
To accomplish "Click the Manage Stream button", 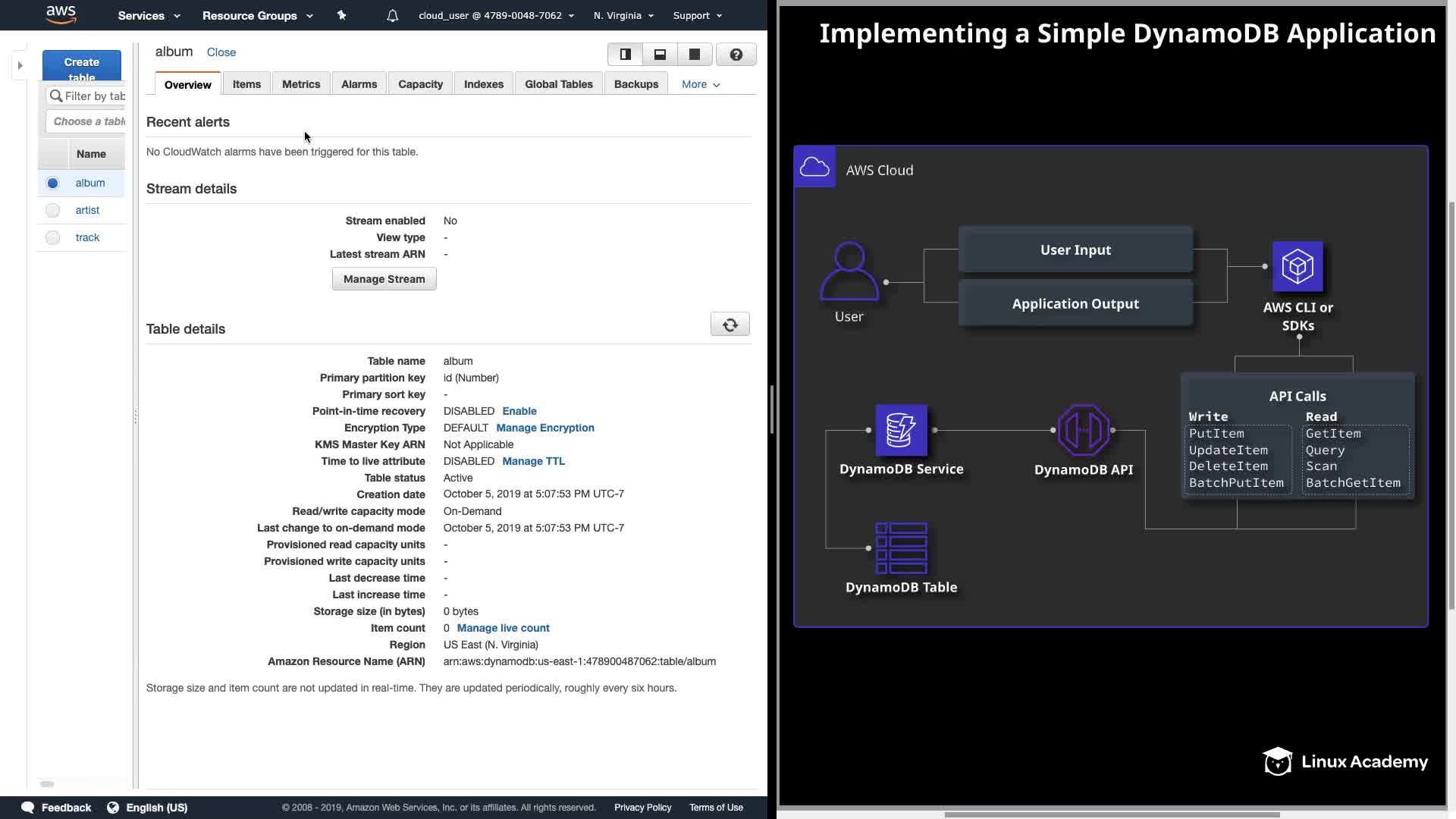I will coord(384,279).
